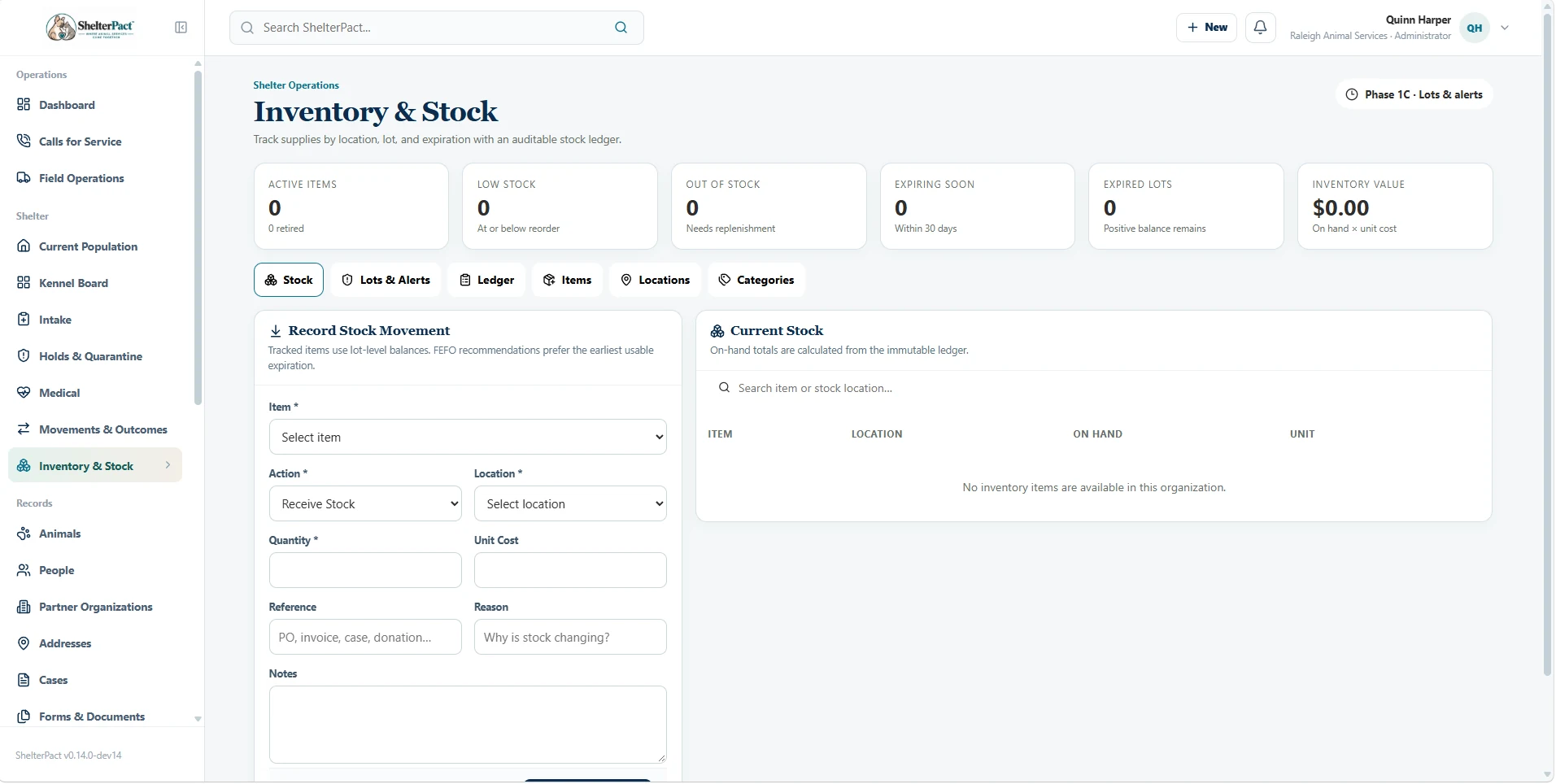Open the Action dropdown showing Receive Stock
Image resolution: width=1556 pixels, height=784 pixels.
(x=365, y=504)
